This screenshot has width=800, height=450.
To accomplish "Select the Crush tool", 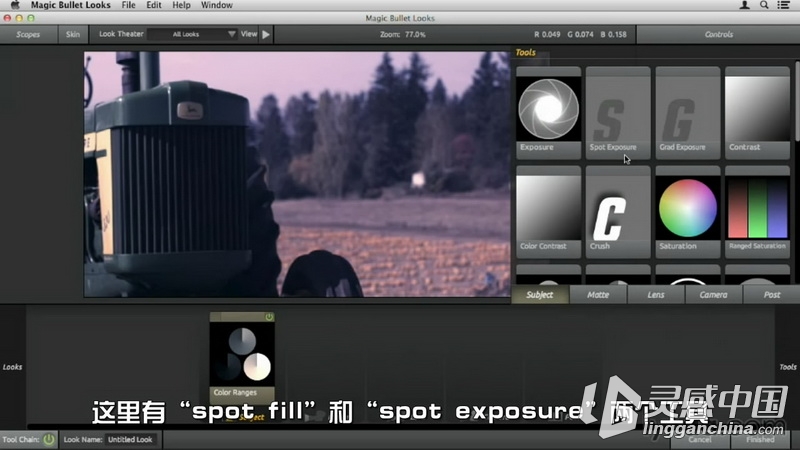I will (618, 211).
